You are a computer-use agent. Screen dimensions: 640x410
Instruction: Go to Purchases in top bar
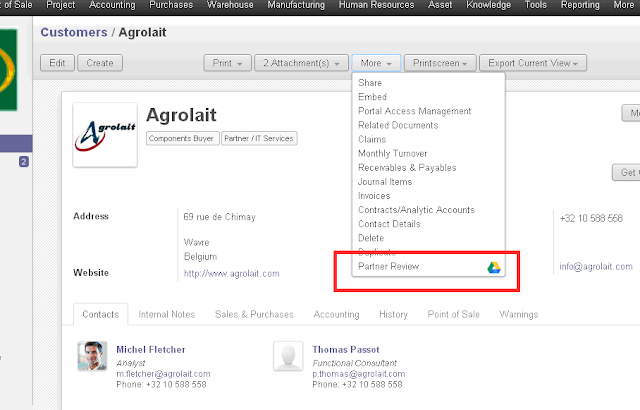(171, 5)
